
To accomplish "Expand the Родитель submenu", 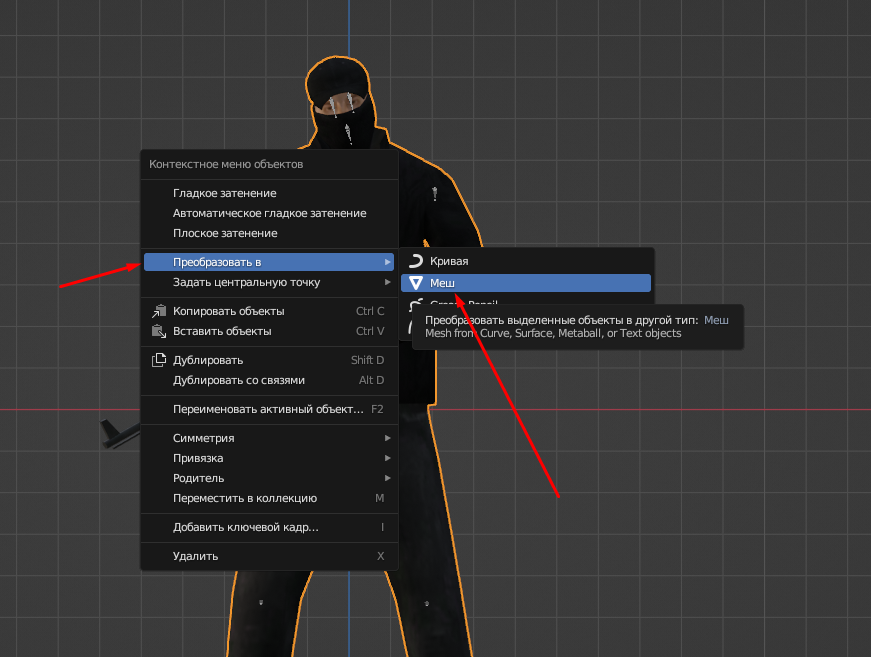I will pyautogui.click(x=198, y=478).
